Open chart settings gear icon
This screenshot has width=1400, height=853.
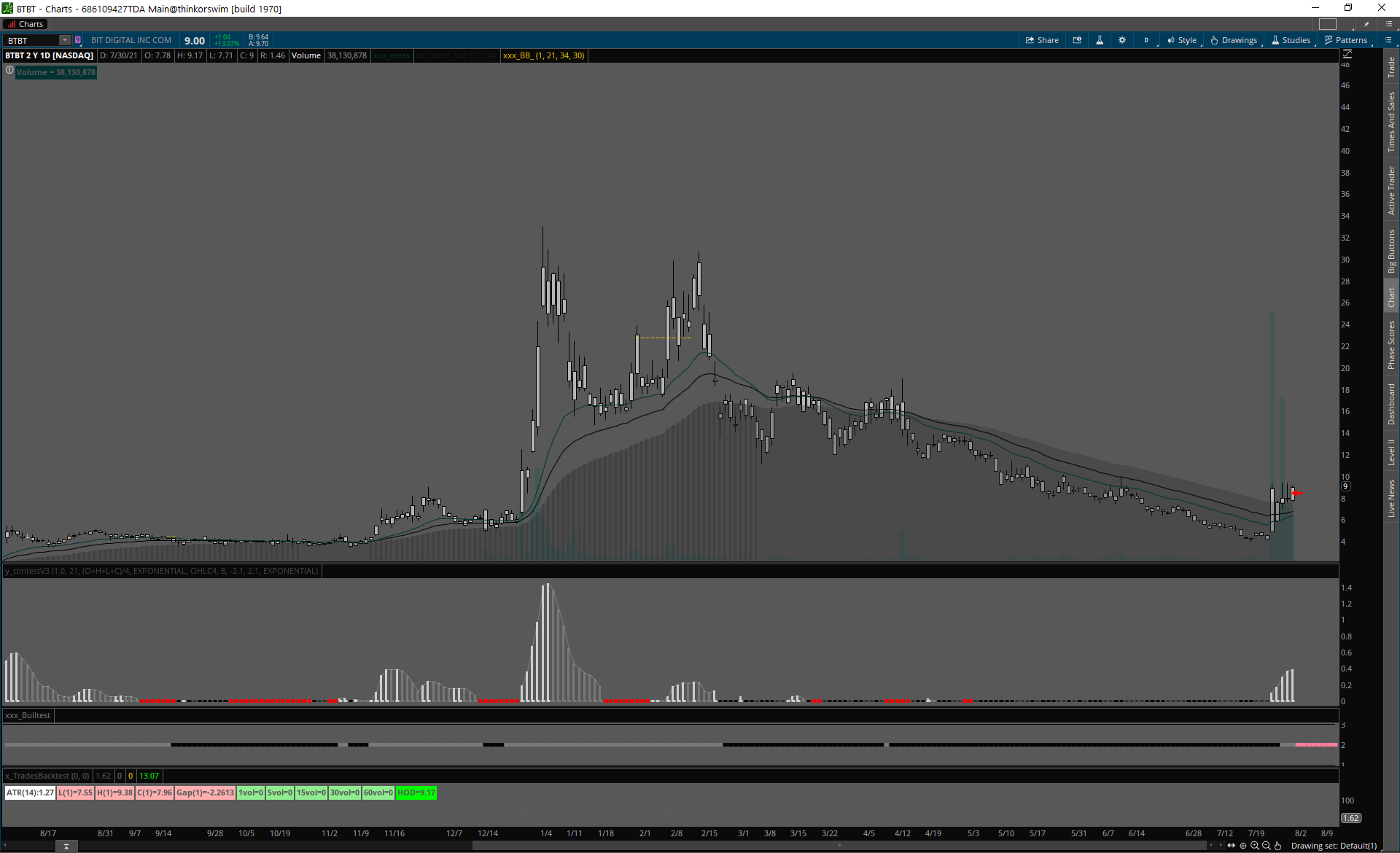[1122, 40]
